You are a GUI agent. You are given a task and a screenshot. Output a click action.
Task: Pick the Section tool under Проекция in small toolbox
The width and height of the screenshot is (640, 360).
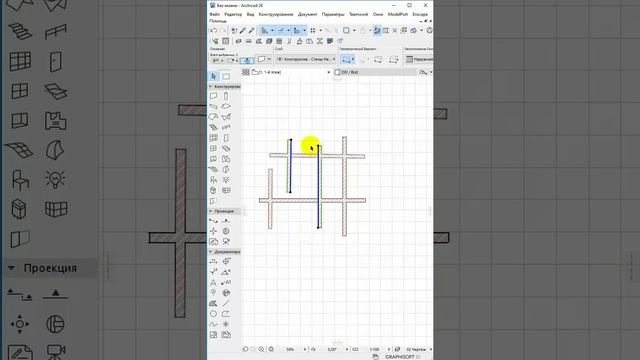coord(213,221)
